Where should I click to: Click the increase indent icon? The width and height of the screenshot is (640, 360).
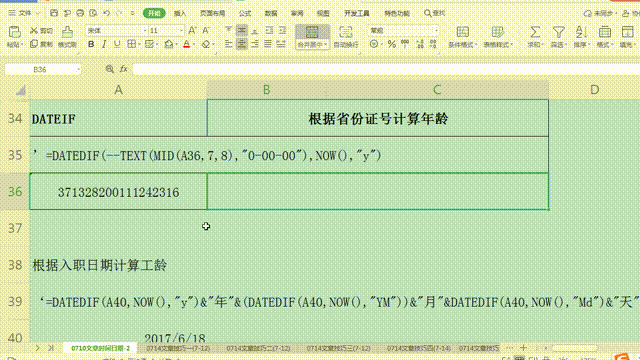click(282, 30)
